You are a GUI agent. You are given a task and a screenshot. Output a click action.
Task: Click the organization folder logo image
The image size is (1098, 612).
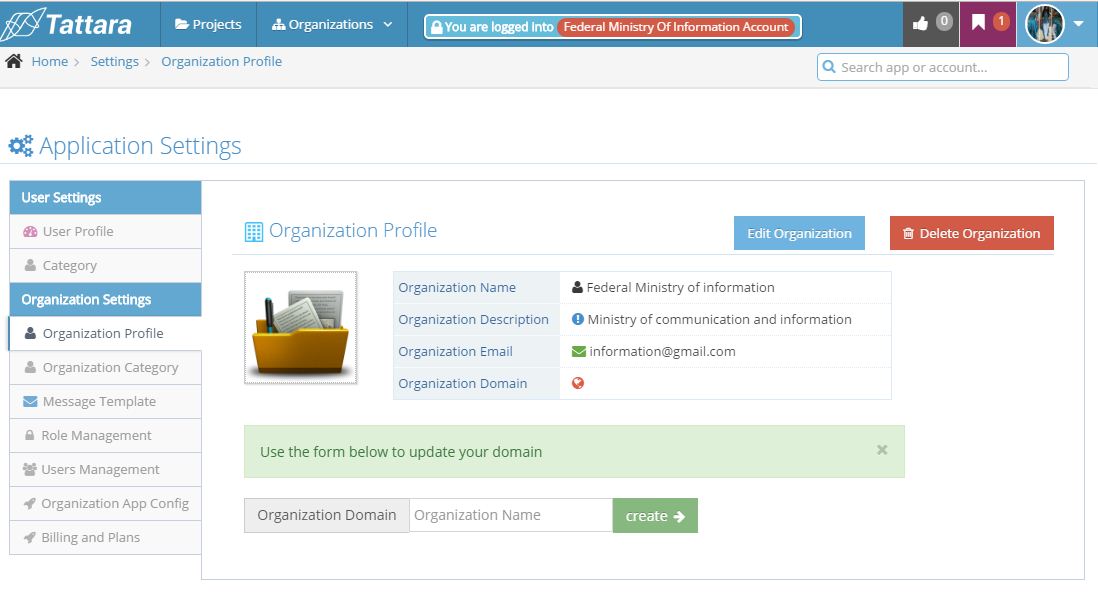point(300,328)
